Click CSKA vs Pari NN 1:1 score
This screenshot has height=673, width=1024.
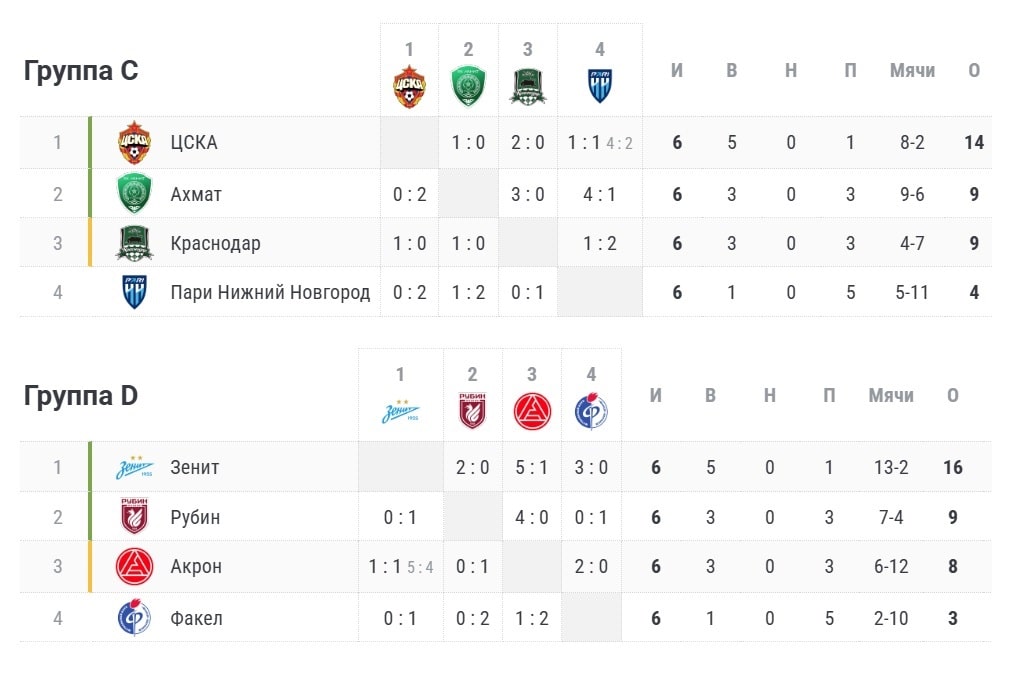583,142
